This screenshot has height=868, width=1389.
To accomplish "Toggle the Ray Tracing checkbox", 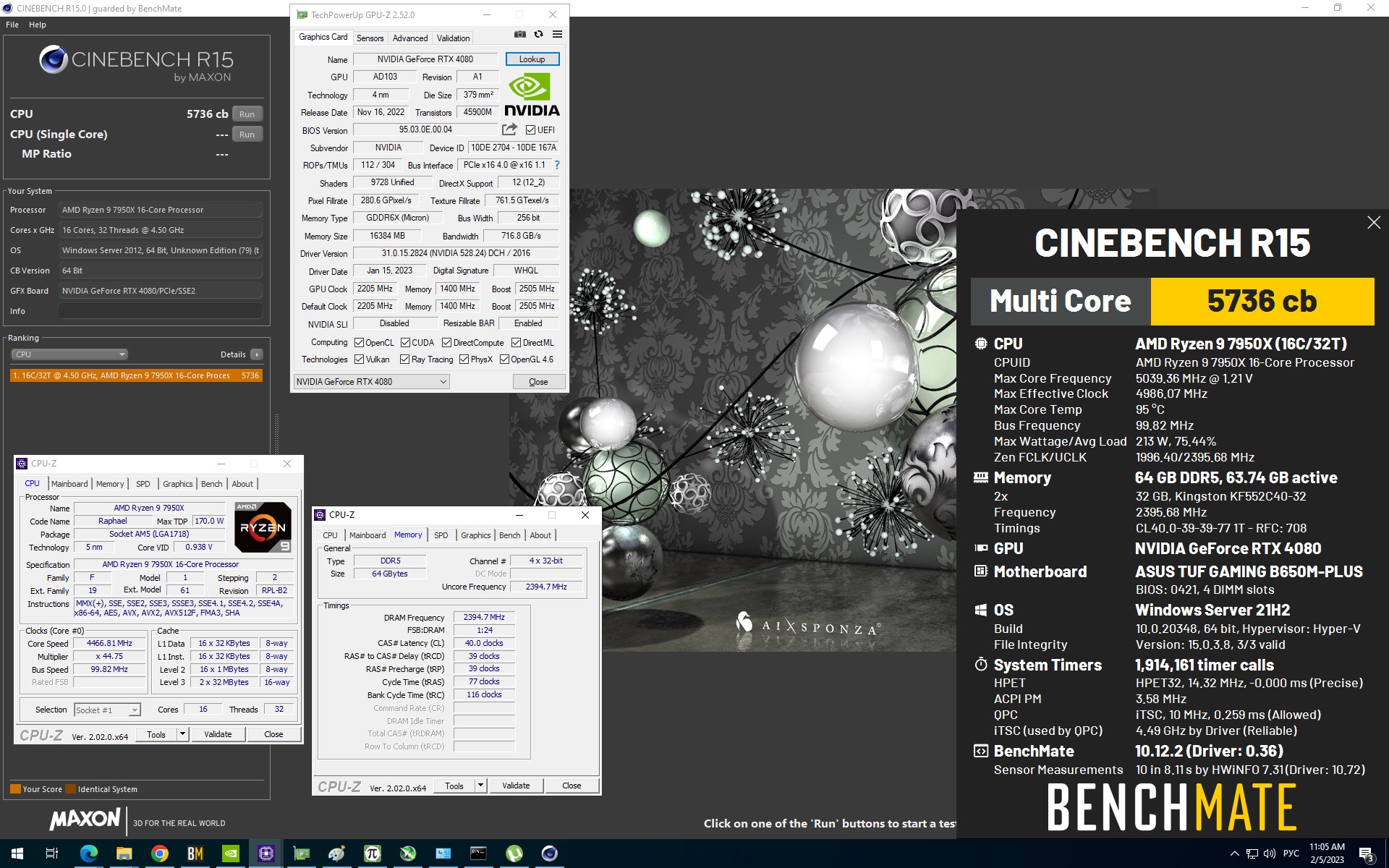I will [405, 359].
